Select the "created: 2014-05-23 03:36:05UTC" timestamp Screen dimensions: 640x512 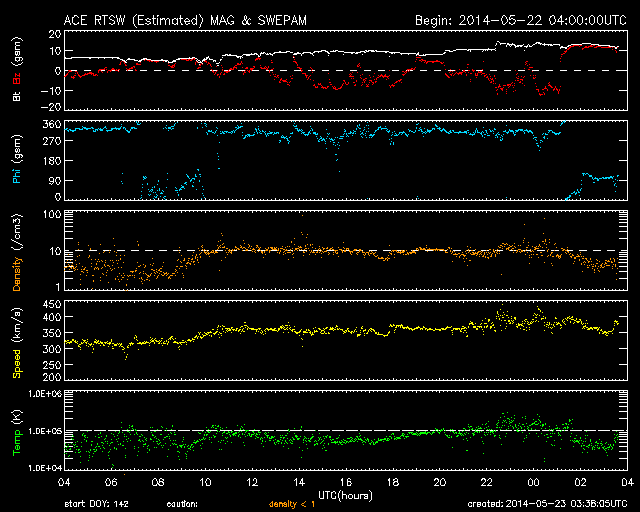(547, 504)
